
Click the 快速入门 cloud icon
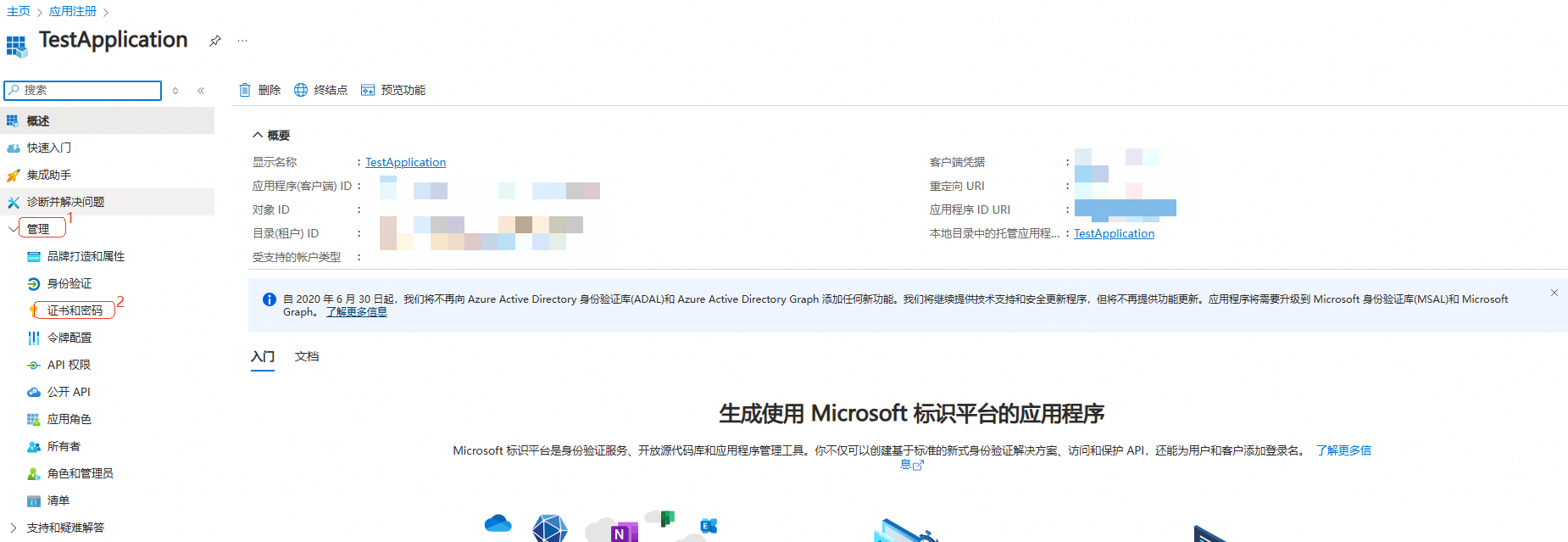coord(13,148)
